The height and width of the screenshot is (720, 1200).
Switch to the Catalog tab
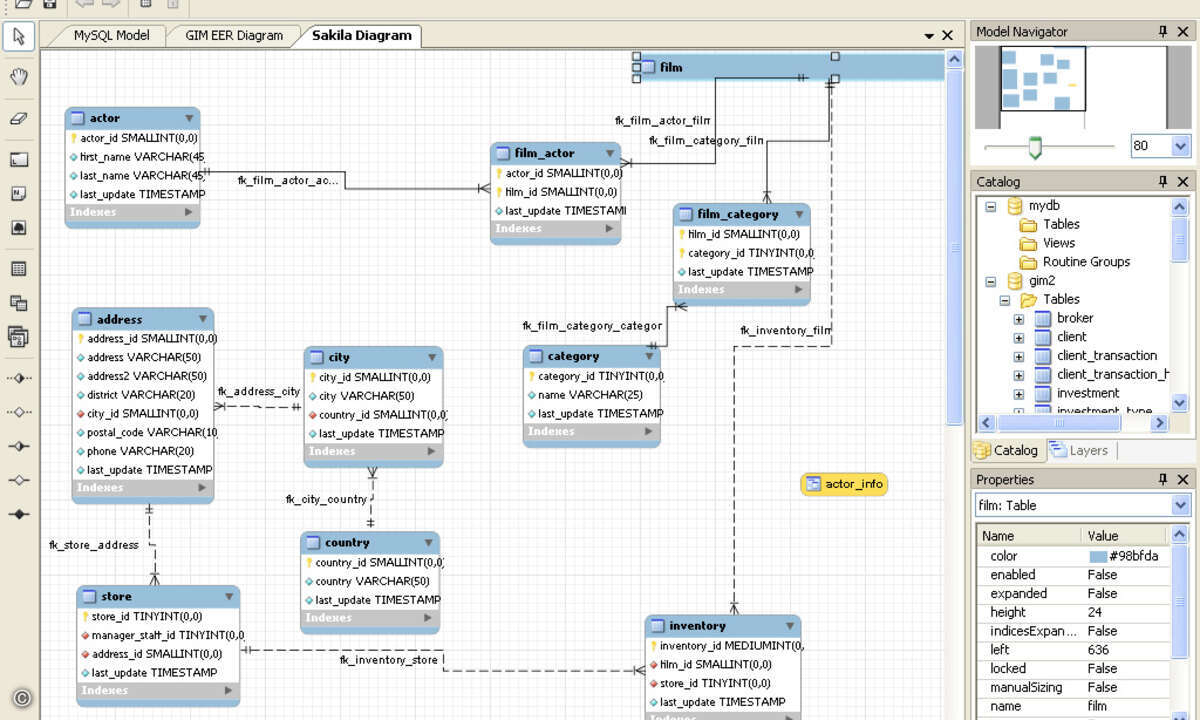point(1007,450)
